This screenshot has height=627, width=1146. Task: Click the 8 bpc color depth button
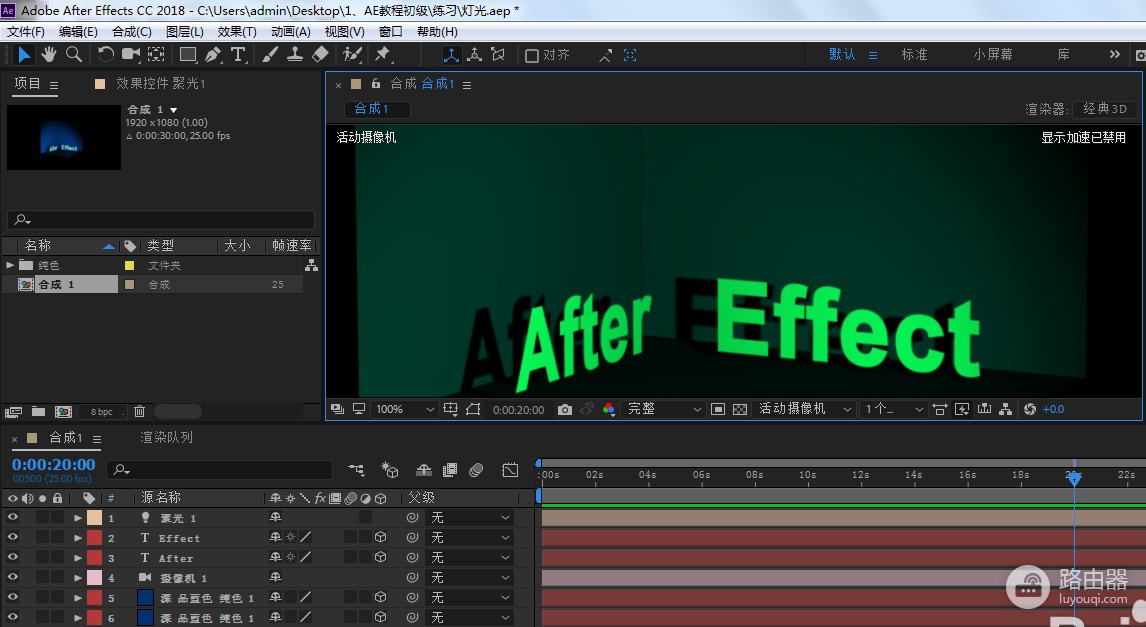point(102,411)
